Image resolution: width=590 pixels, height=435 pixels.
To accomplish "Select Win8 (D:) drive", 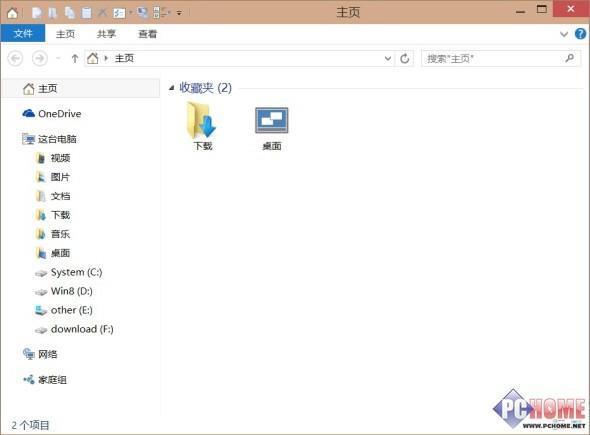I will point(71,291).
